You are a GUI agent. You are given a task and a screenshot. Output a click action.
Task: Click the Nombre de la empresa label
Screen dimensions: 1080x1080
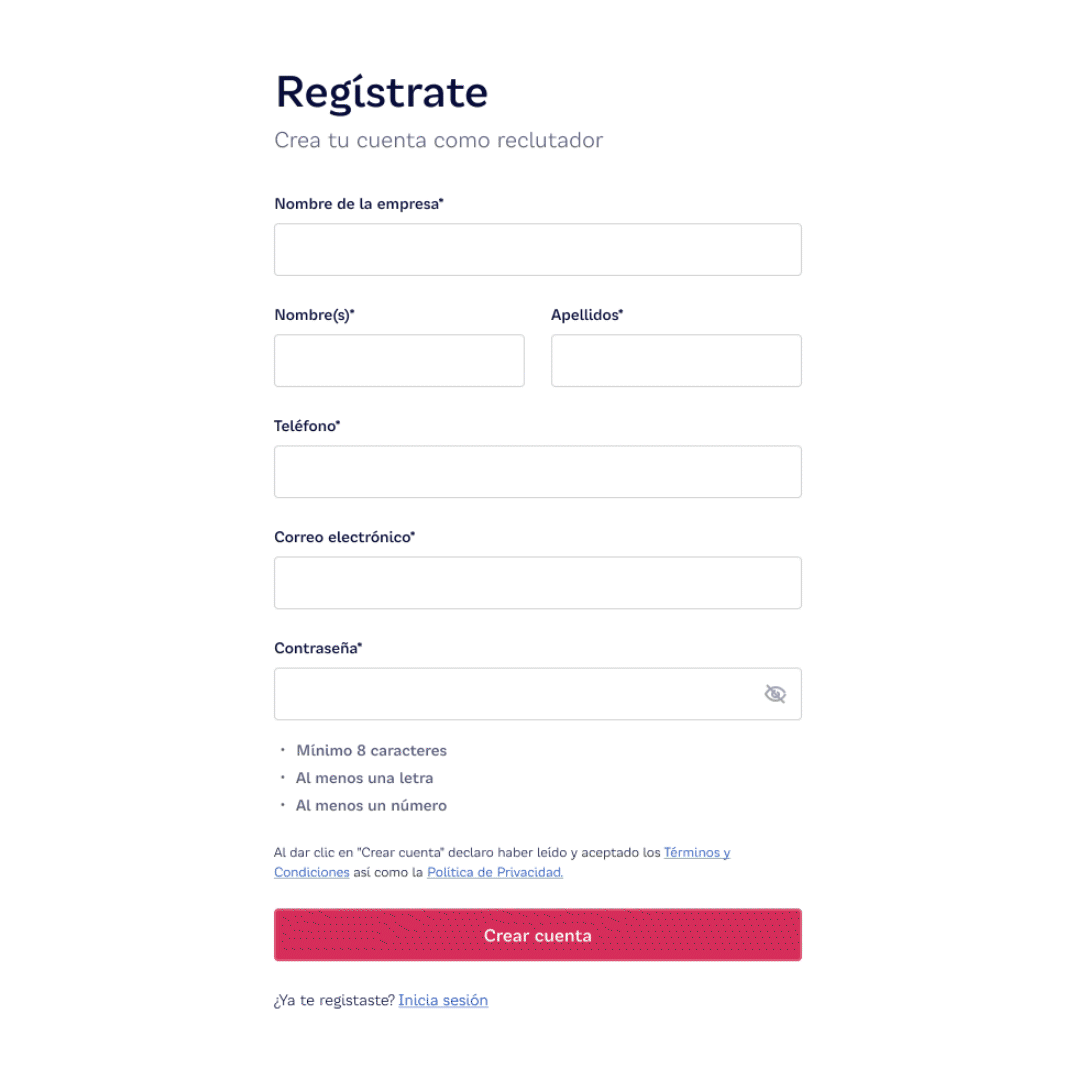pos(358,204)
